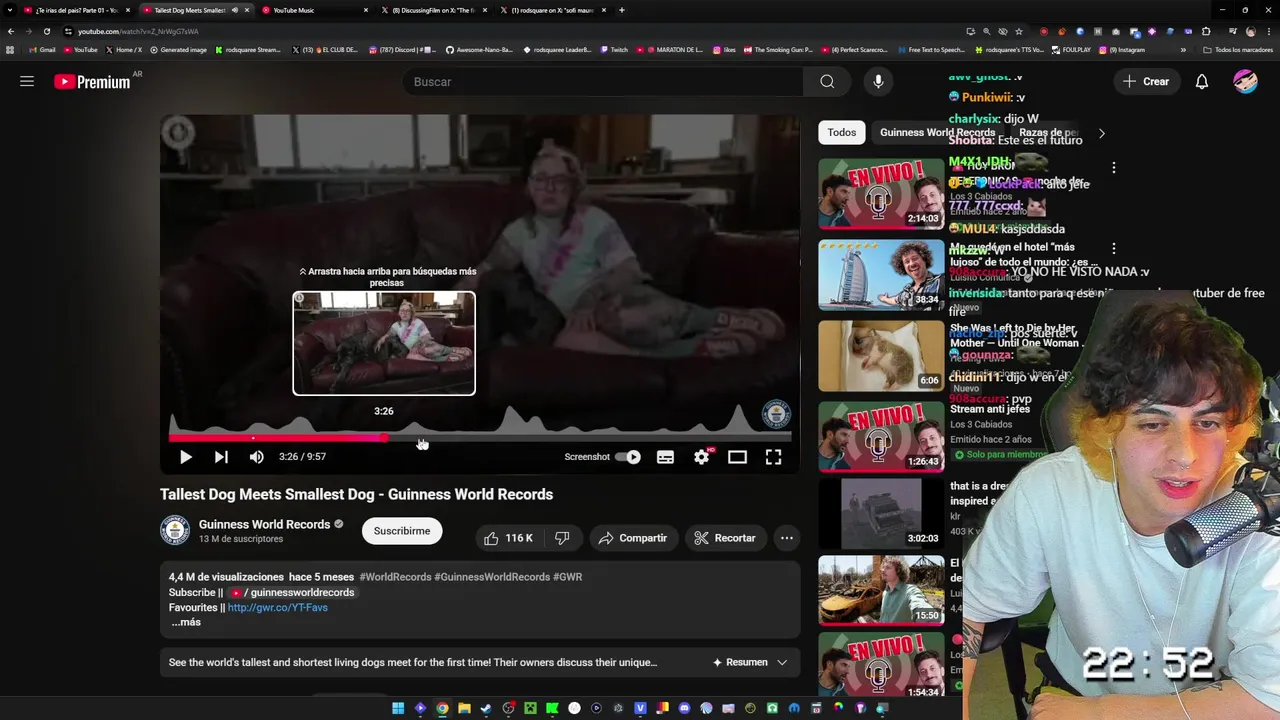1280x720 pixels.
Task: Share the video via Compartir
Action: 632,538
